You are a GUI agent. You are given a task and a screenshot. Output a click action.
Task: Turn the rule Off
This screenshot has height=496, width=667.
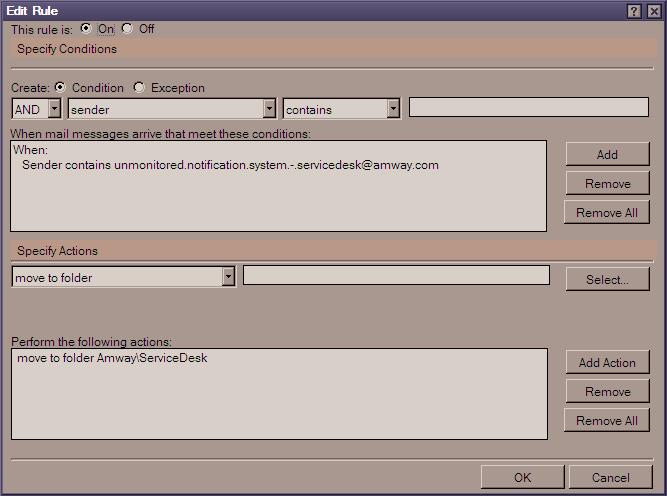coord(127,29)
